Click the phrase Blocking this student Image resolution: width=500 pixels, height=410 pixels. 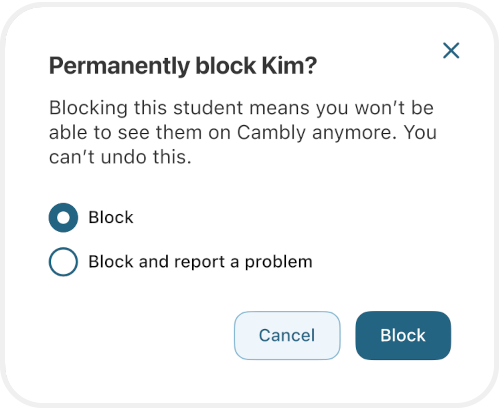(146, 108)
